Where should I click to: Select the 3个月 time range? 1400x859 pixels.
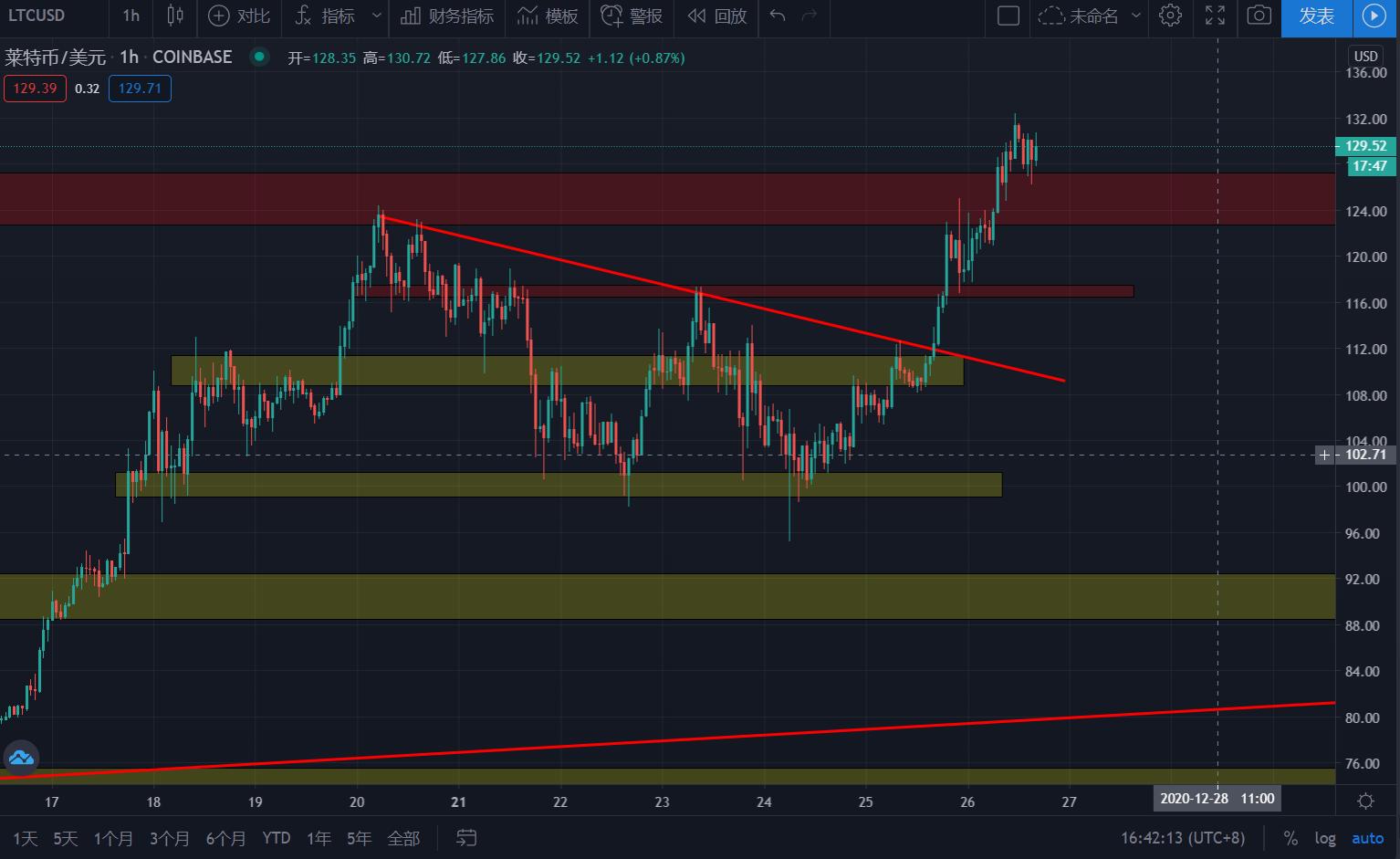click(x=170, y=838)
